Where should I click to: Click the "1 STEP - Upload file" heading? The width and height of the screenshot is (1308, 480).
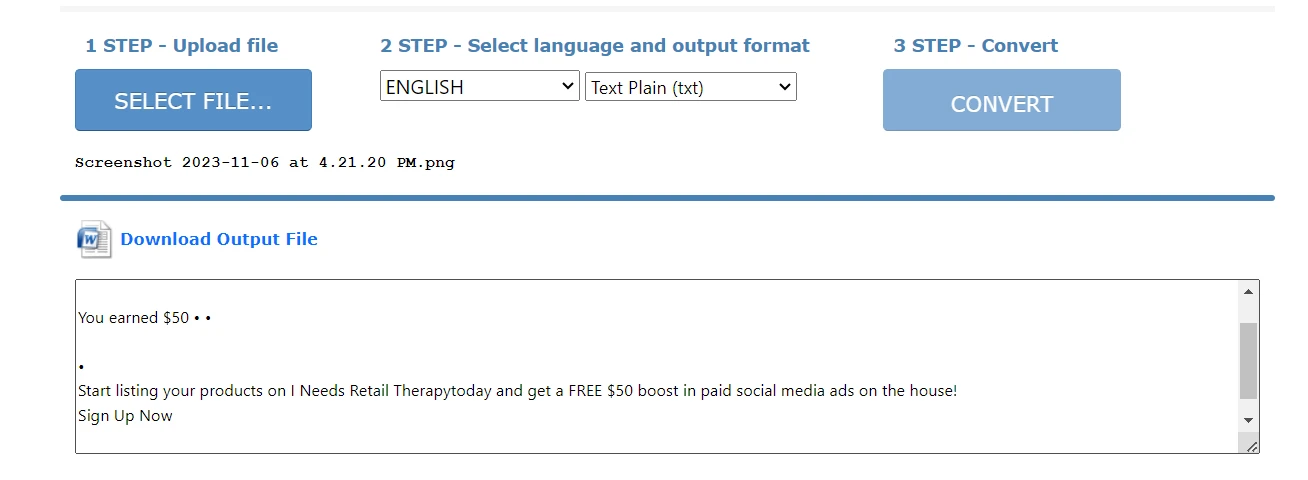coord(181,46)
